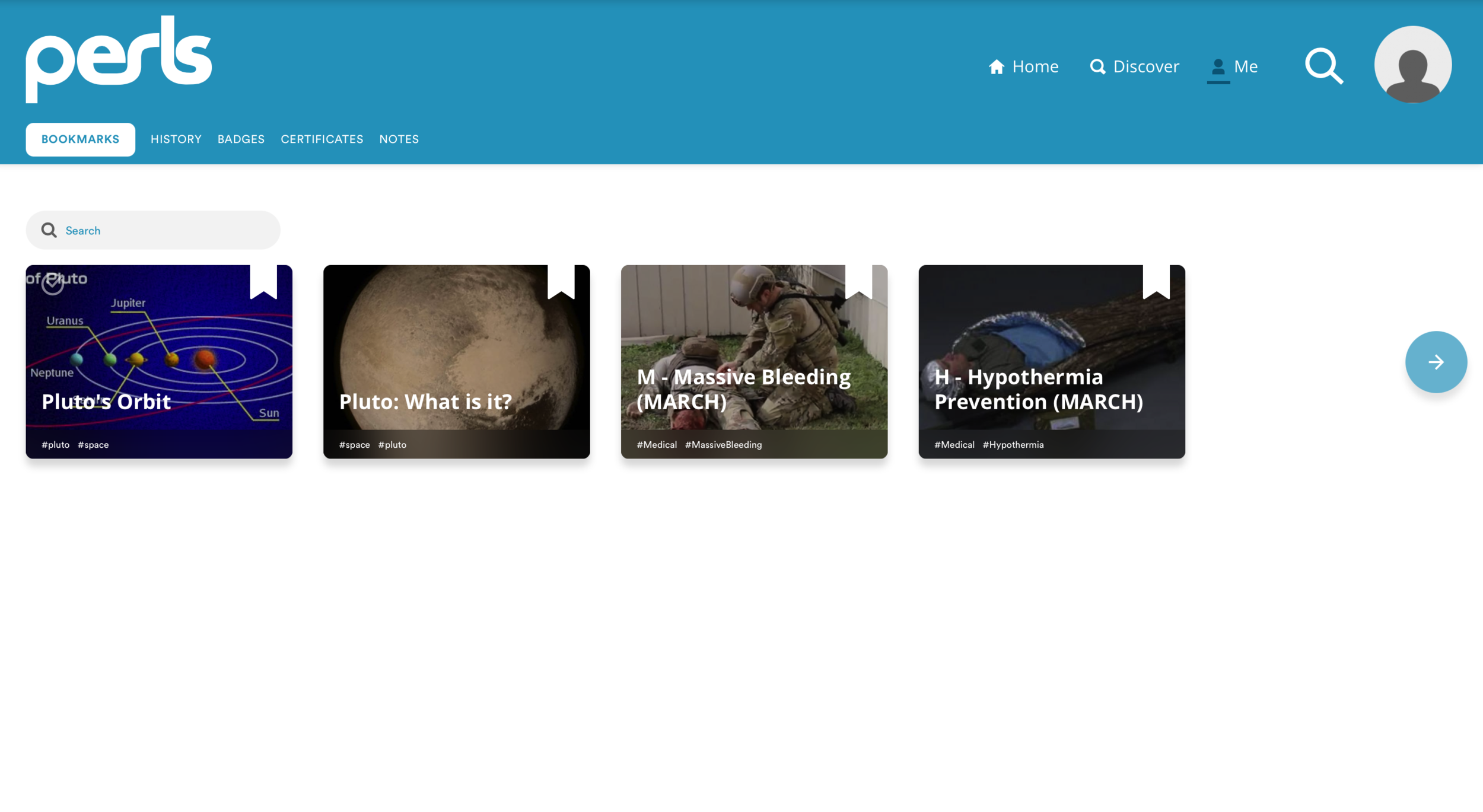The height and width of the screenshot is (812, 1483).
Task: Open the Badges tab
Action: click(x=241, y=139)
